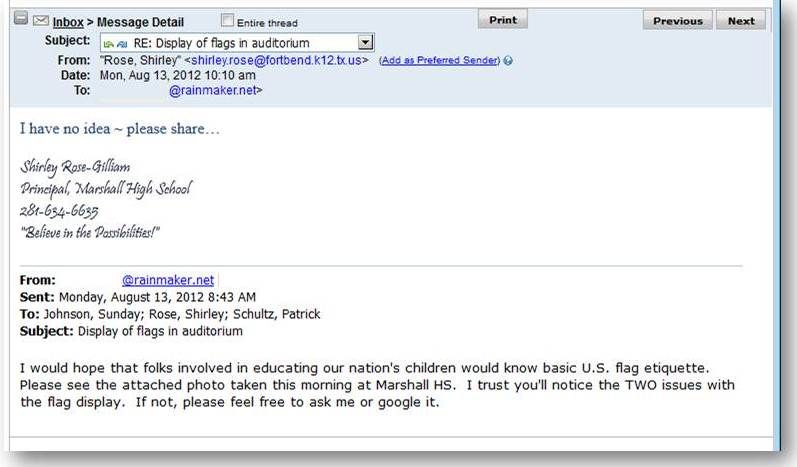Click the Principal, Marshall High School signature line
The image size is (797, 467).
[x=106, y=189]
